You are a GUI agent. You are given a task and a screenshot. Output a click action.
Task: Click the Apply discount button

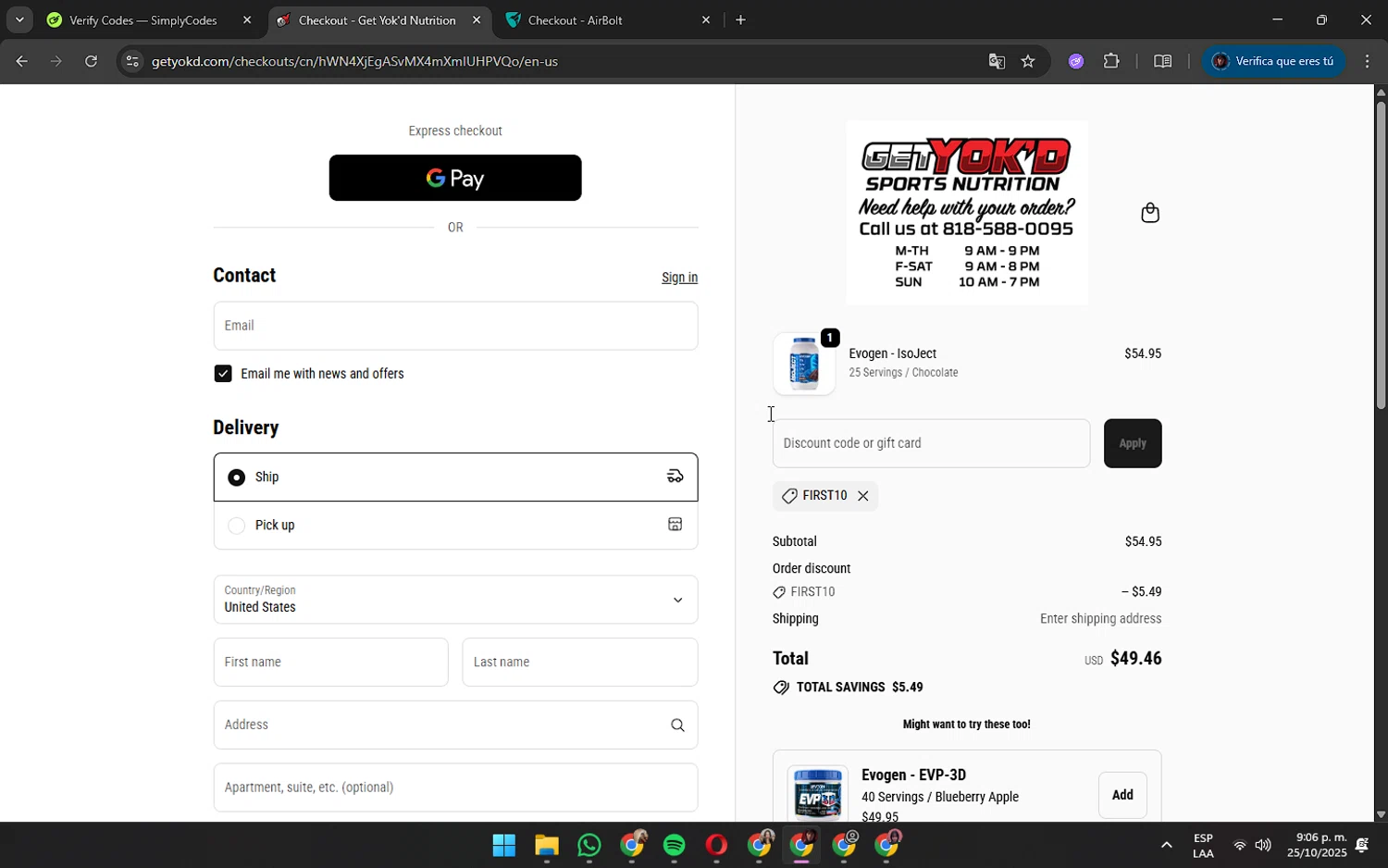pos(1133,443)
